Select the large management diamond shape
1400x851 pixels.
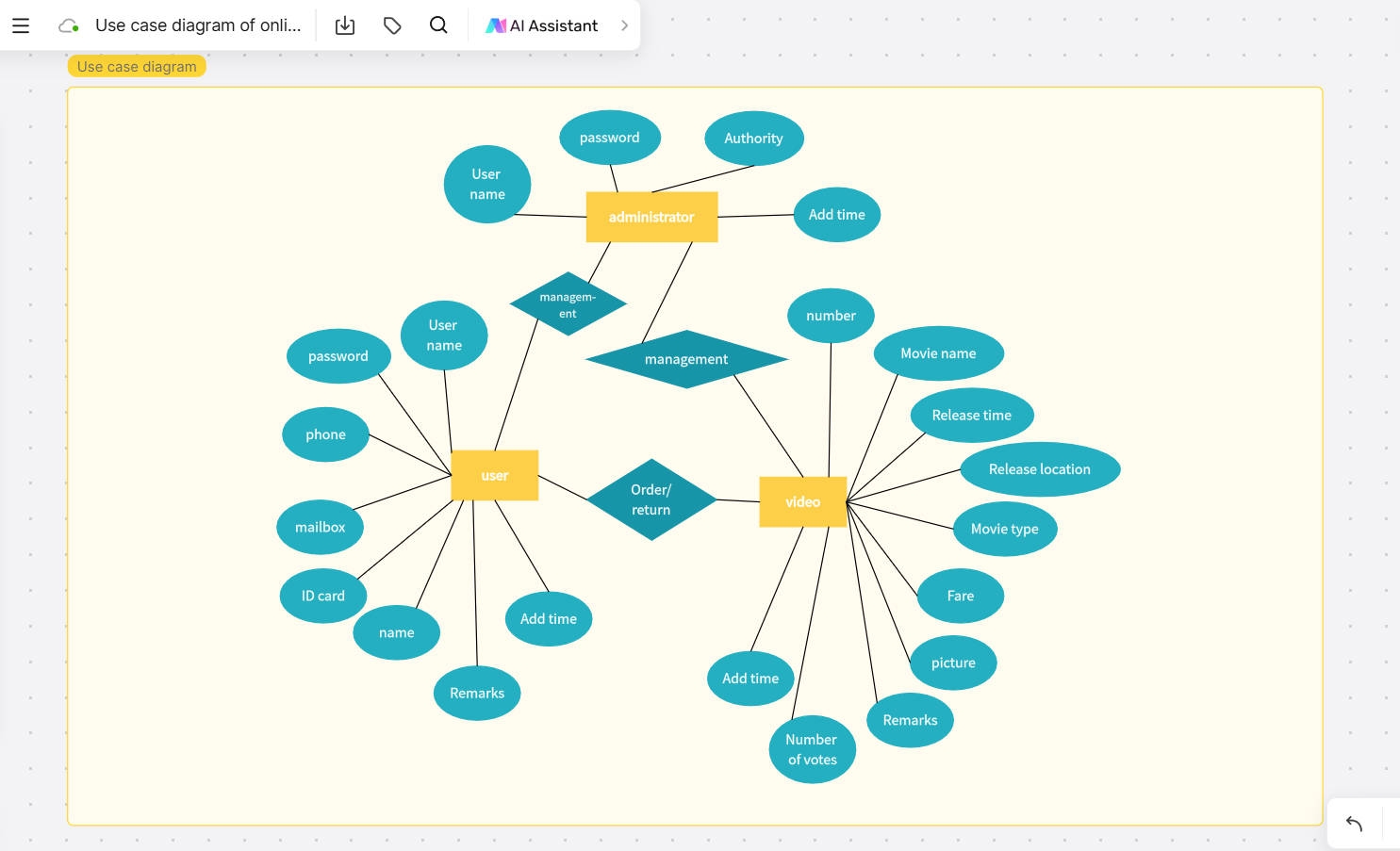pyautogui.click(x=685, y=359)
